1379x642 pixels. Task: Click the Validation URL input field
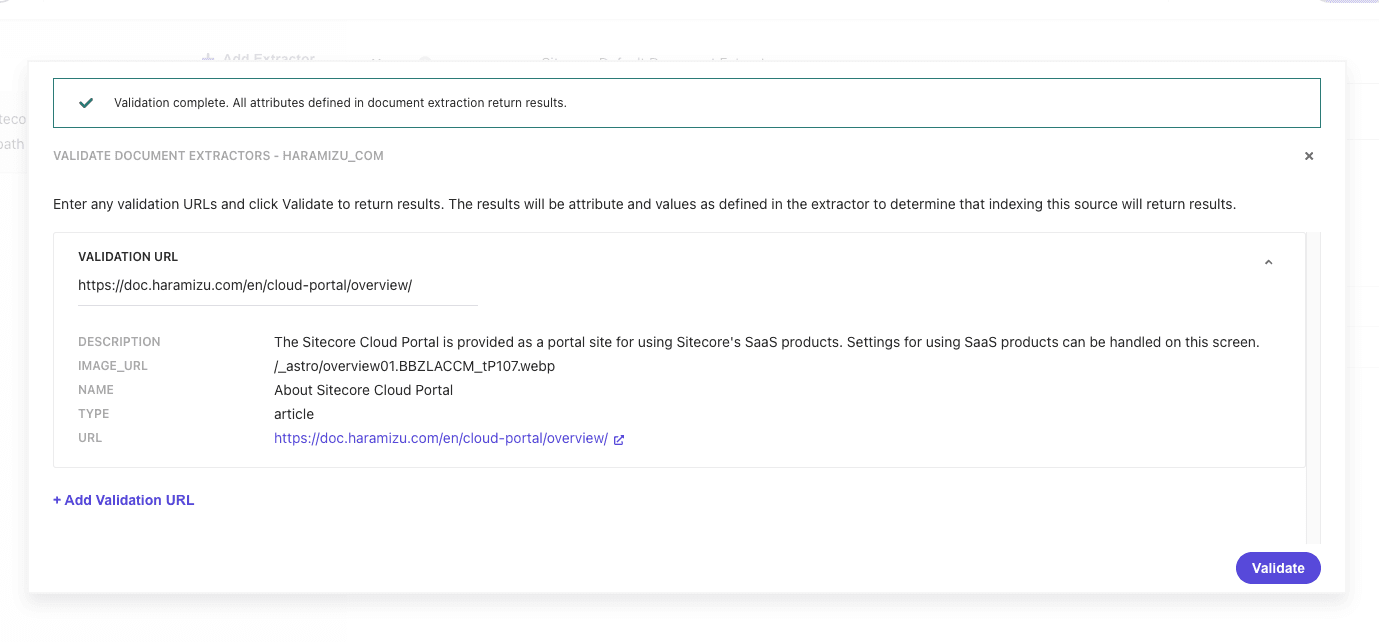277,286
